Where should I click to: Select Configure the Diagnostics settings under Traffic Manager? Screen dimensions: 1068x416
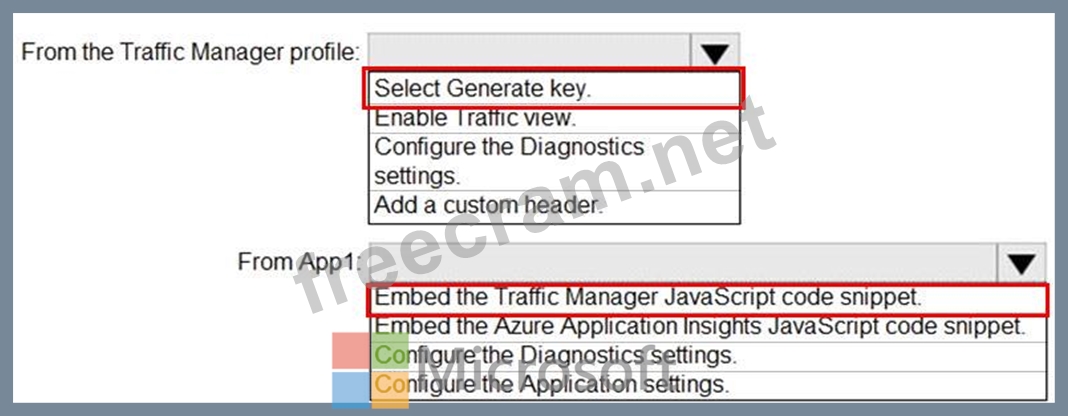554,161
